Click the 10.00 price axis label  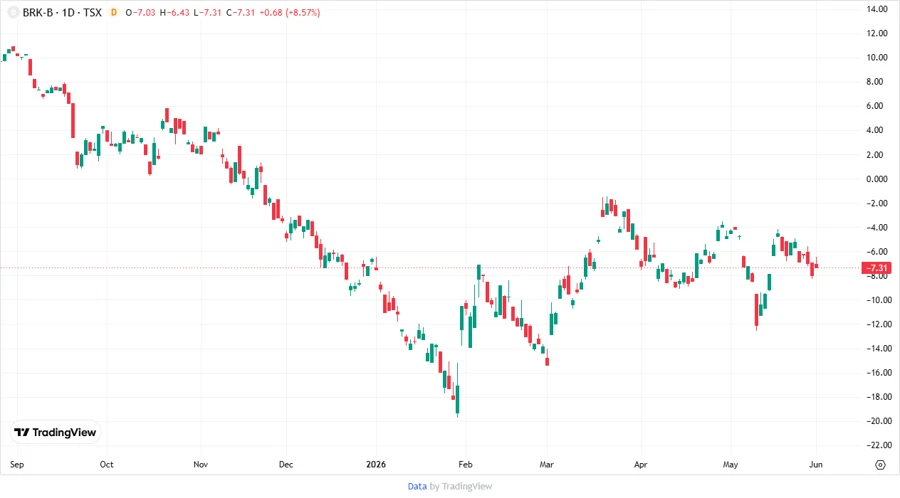(x=877, y=57)
